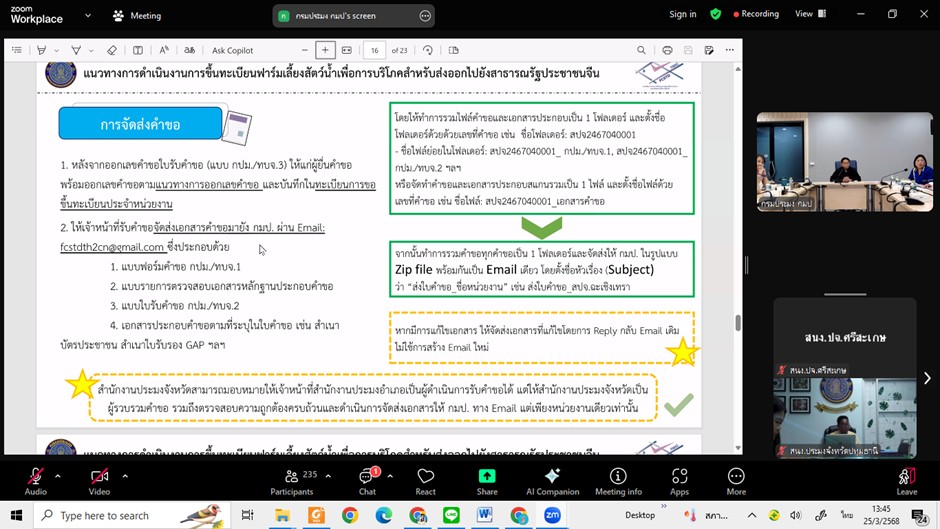Open Apps panel
940x529 pixels.
coord(679,482)
